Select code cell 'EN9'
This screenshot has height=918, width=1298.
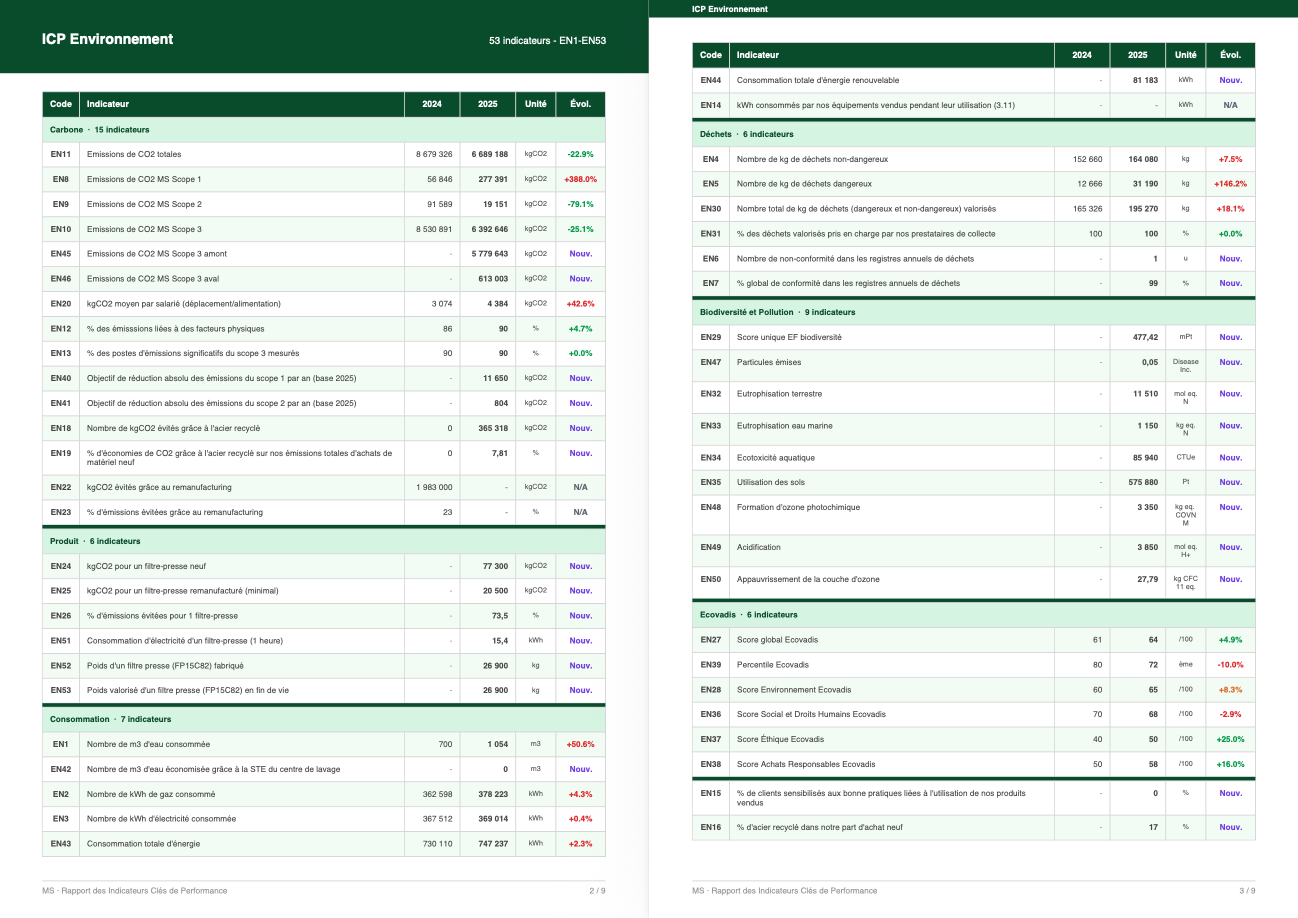[x=60, y=204]
